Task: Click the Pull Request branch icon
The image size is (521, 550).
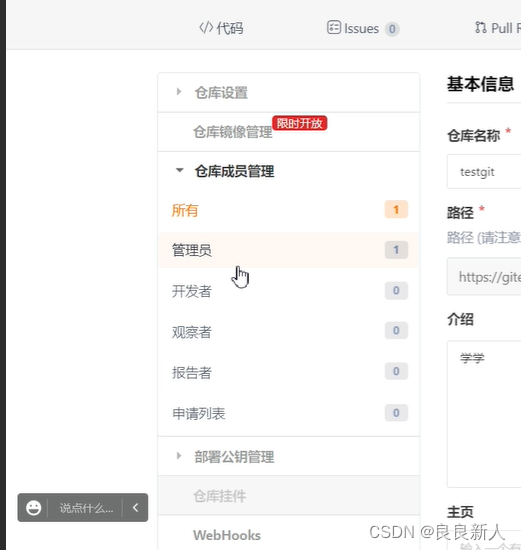Action: (x=481, y=27)
